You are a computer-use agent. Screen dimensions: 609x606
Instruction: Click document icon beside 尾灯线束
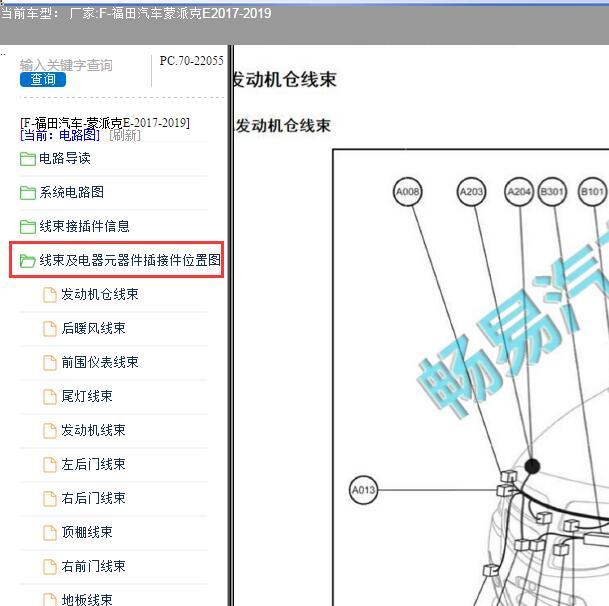[50, 397]
